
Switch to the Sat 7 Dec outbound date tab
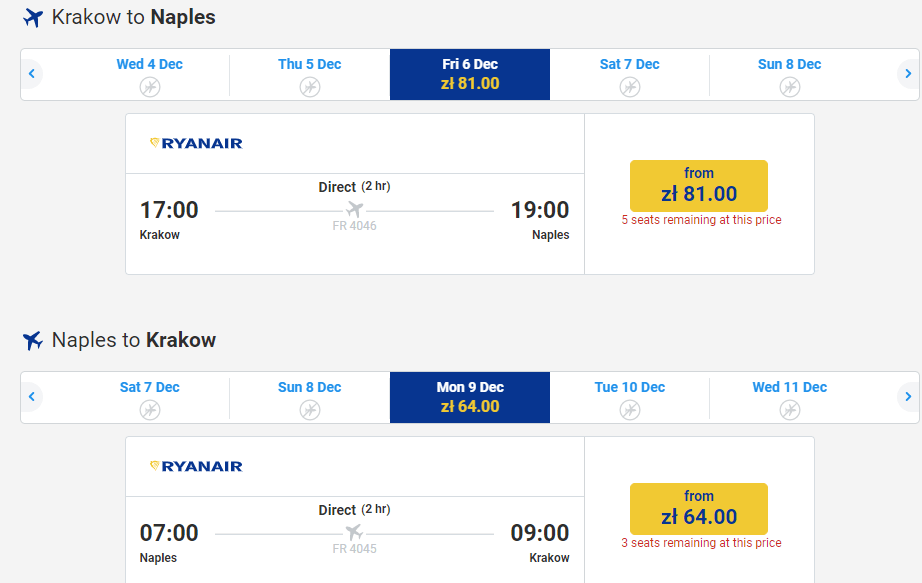[x=629, y=74]
